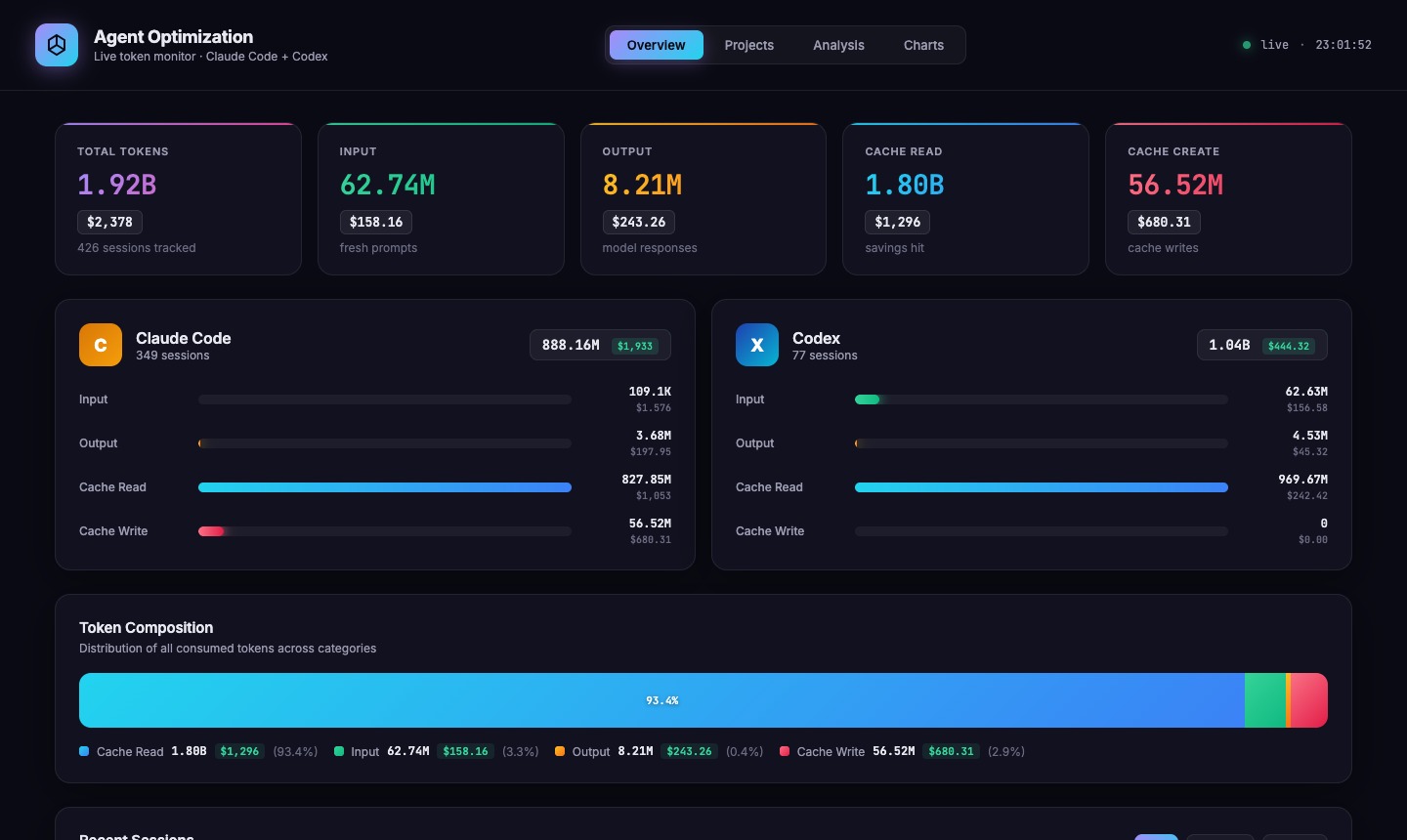Click Claude Code Input progress bar

tap(385, 399)
